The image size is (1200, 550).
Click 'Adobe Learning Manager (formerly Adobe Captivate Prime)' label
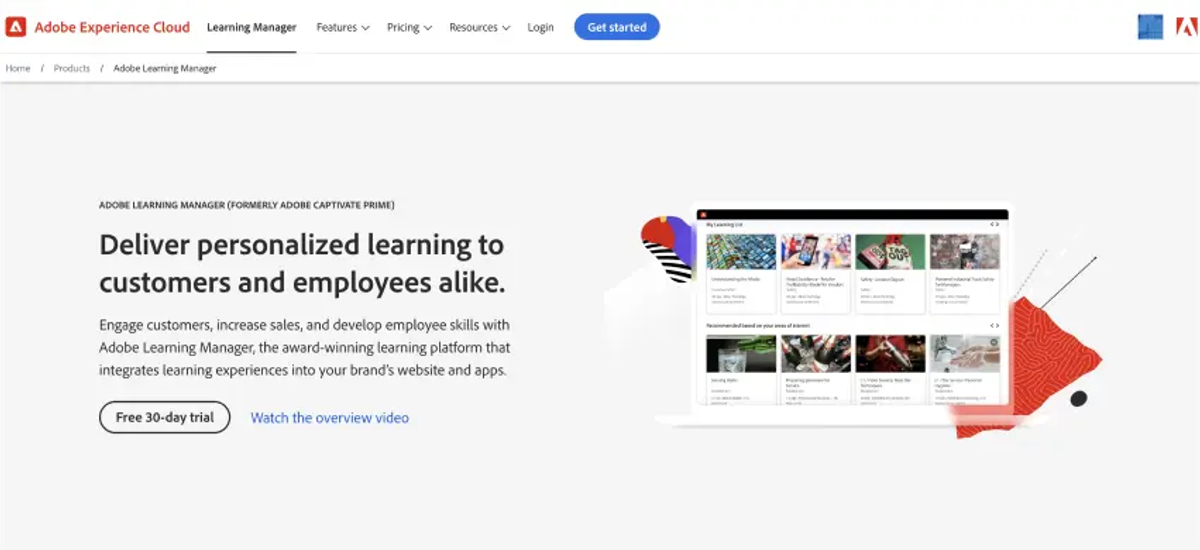247,205
